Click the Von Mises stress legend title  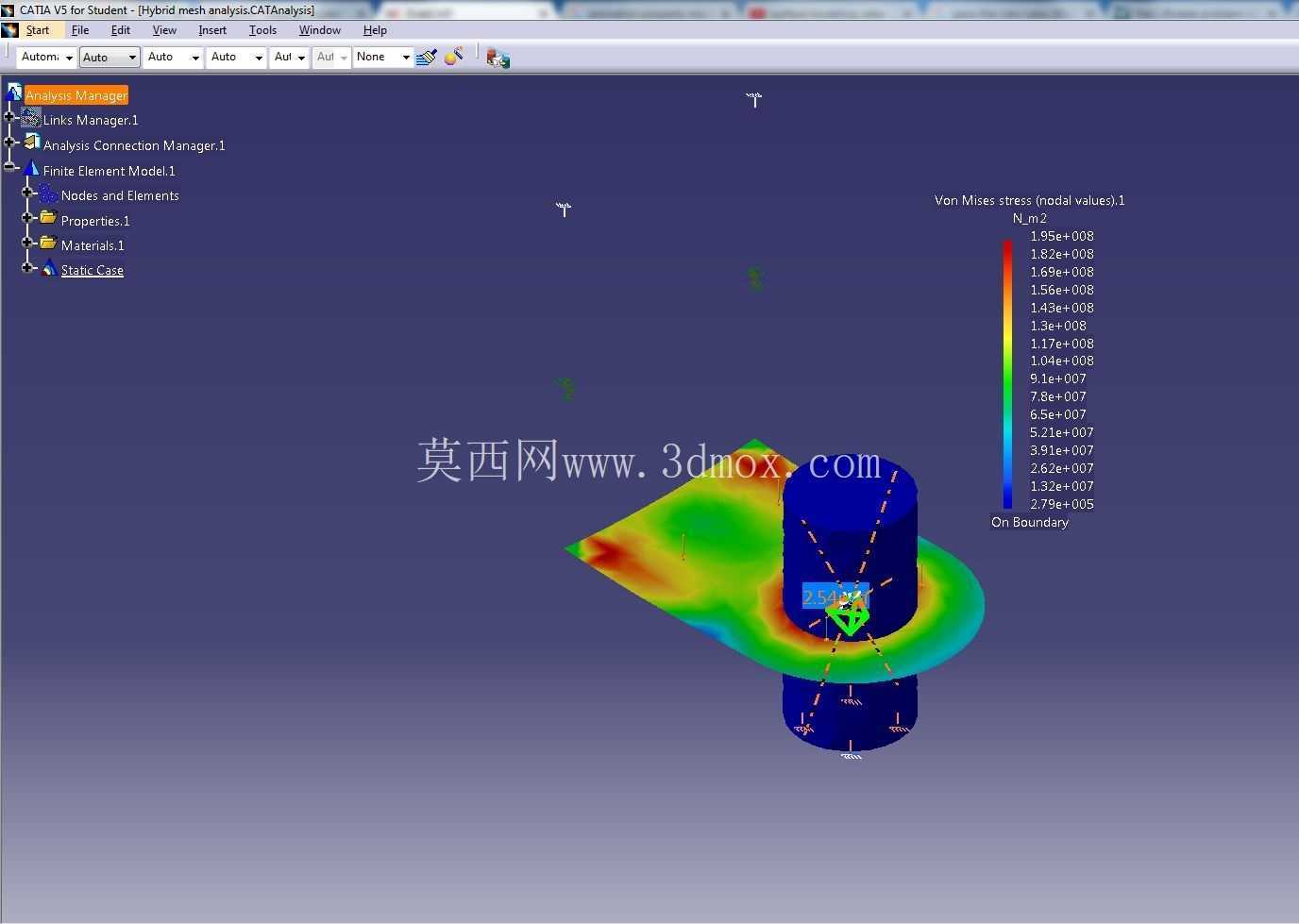[1030, 200]
